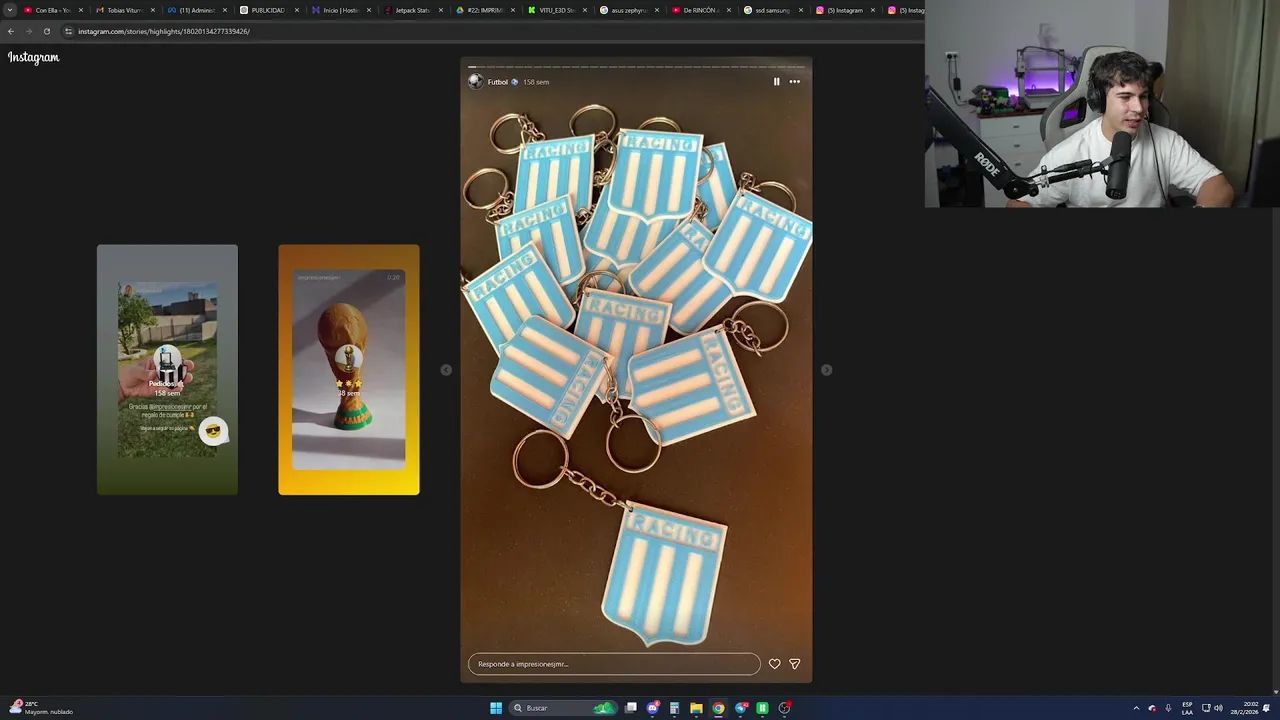Show hidden system tray icons
The image size is (1280, 720).
(1136, 708)
